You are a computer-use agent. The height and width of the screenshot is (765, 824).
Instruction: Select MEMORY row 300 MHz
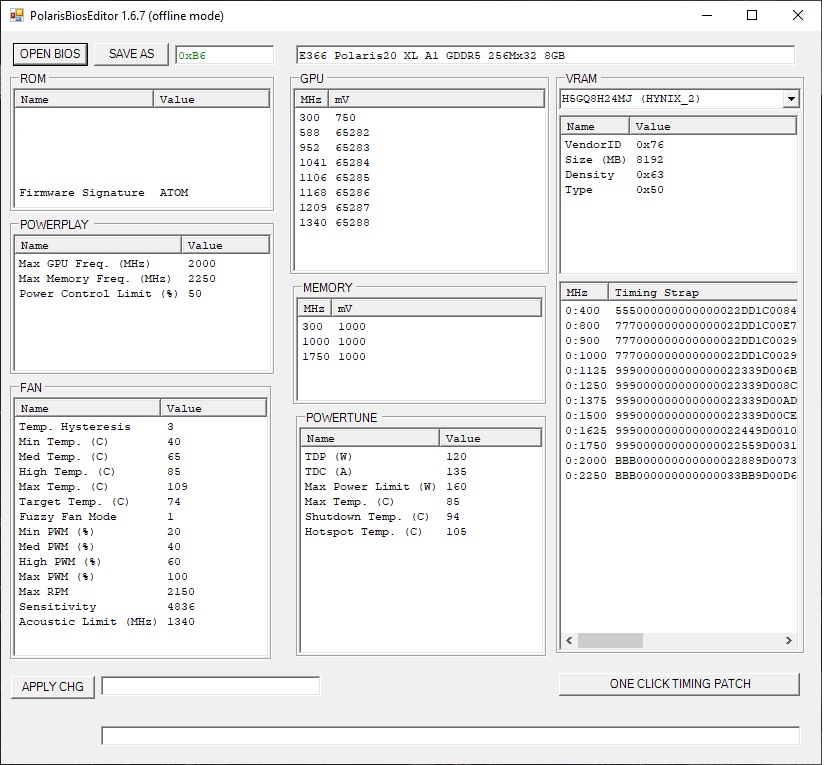[419, 326]
